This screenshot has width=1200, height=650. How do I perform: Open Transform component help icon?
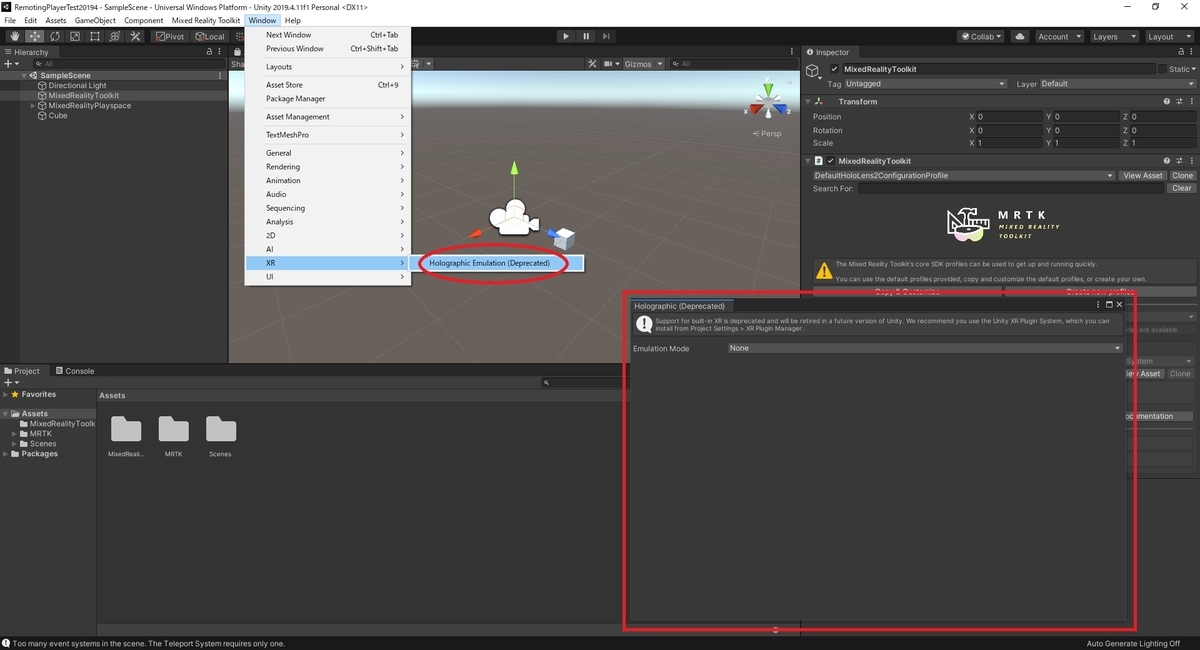[x=1166, y=101]
